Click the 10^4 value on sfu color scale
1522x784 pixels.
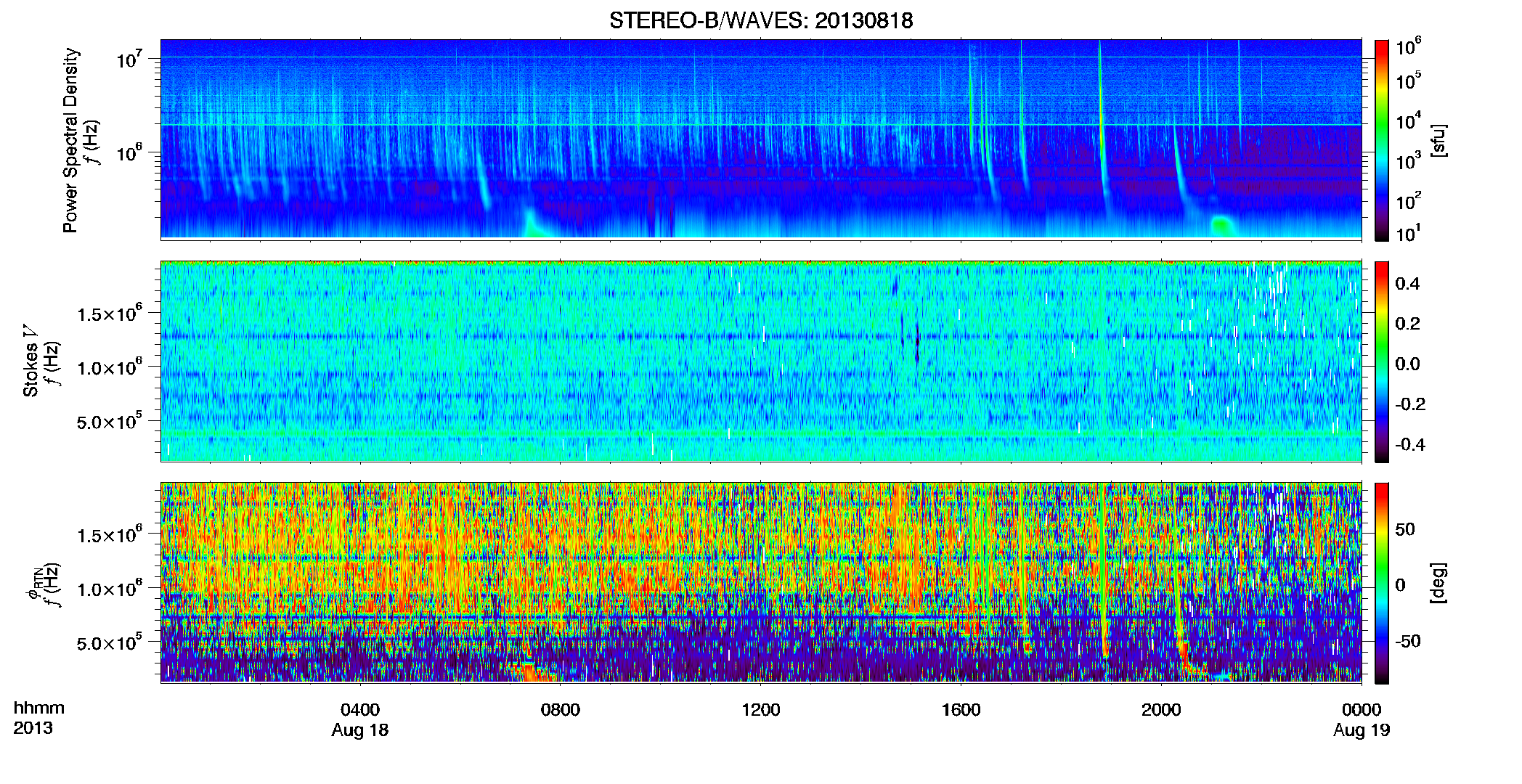[1408, 121]
